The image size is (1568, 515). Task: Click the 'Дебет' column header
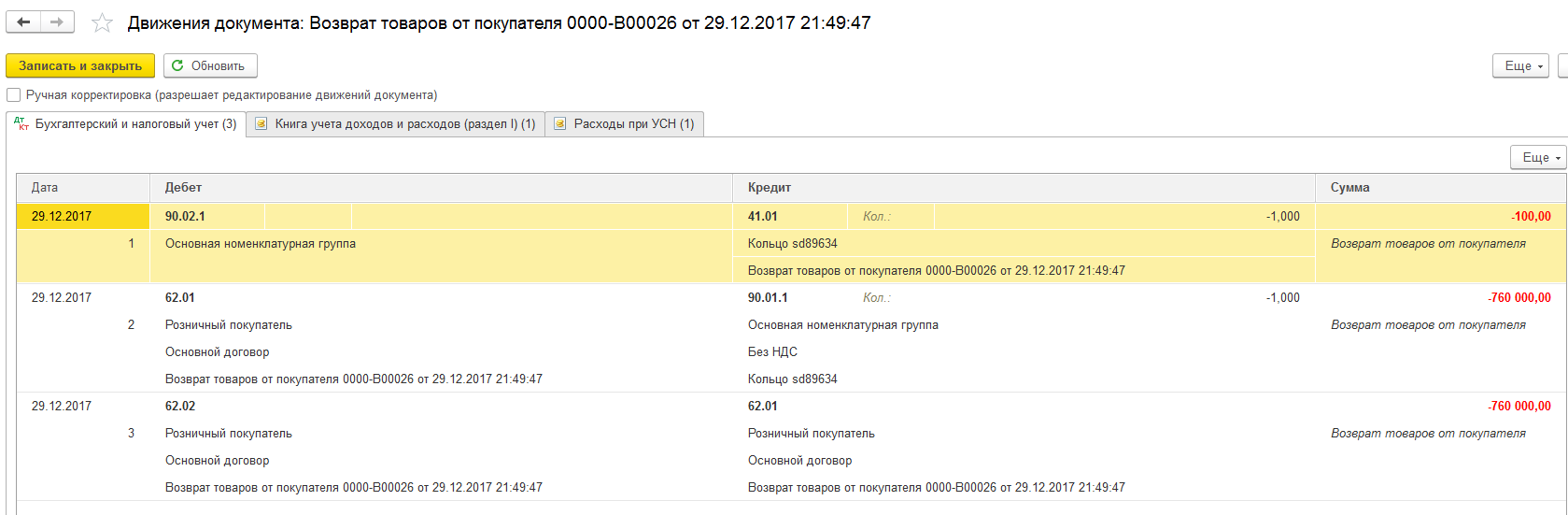tap(441, 187)
